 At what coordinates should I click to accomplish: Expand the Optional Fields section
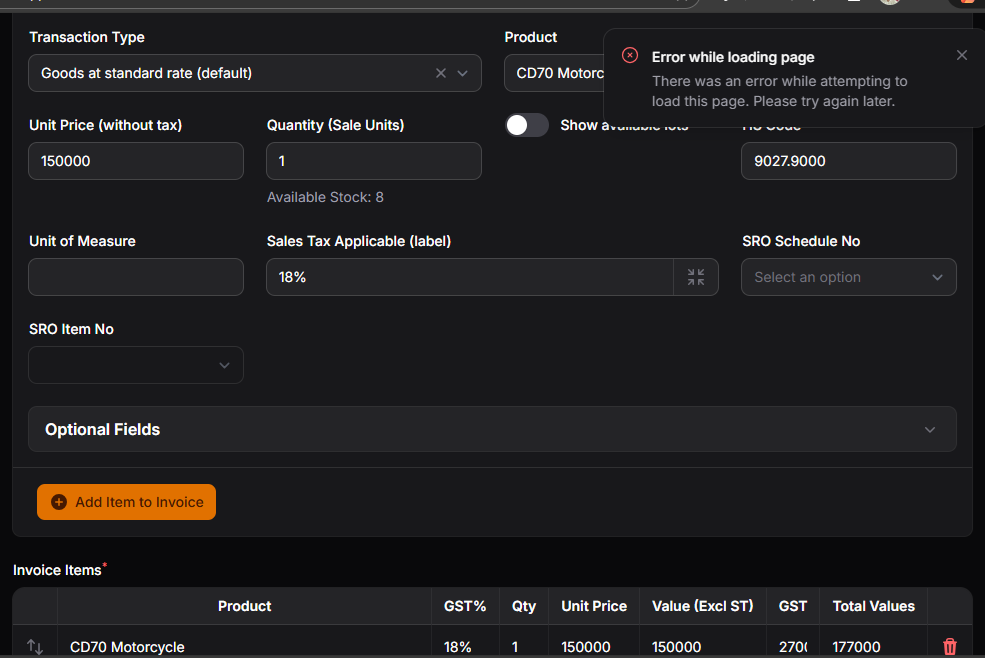pos(492,429)
